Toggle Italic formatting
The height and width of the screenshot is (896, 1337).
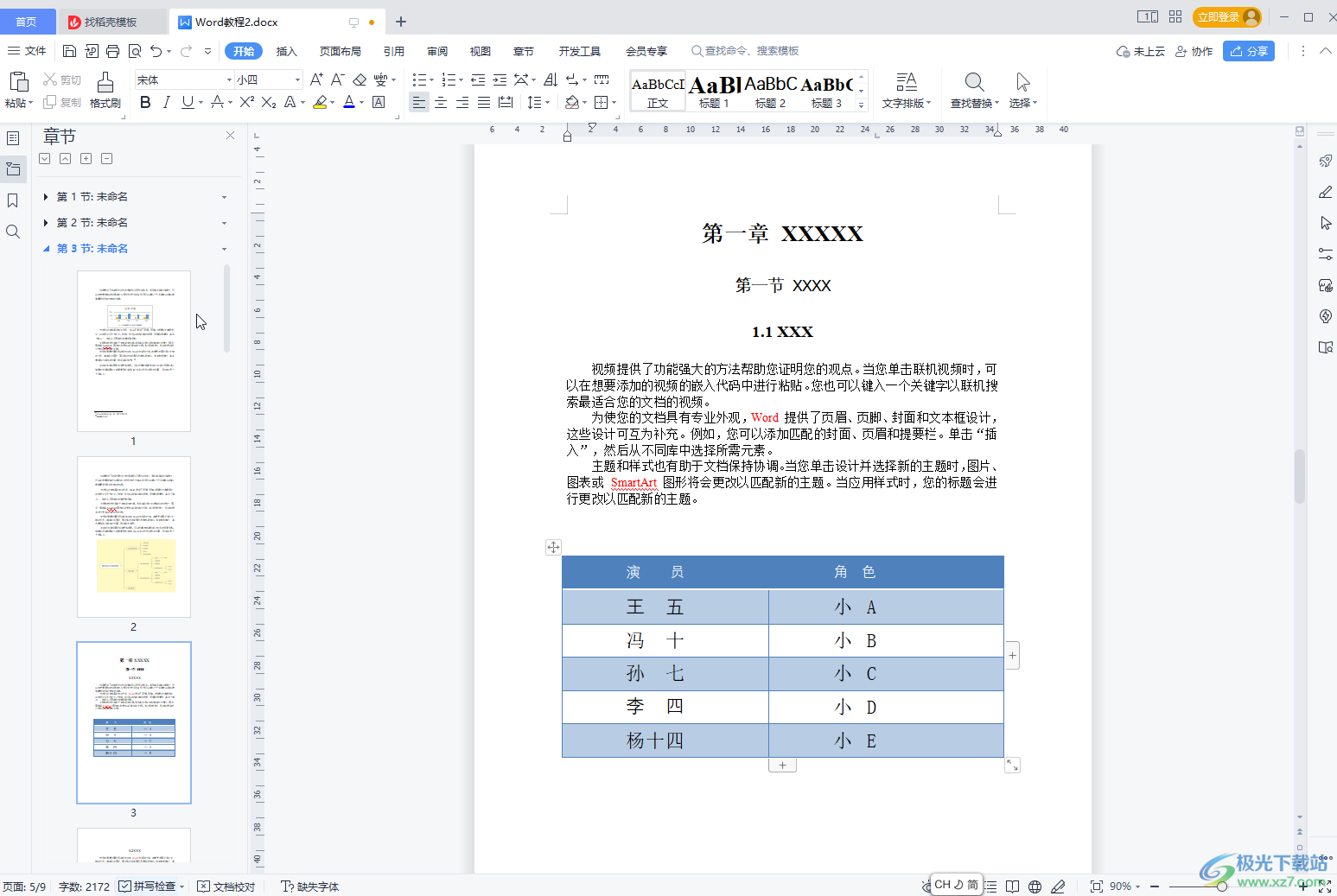click(166, 102)
